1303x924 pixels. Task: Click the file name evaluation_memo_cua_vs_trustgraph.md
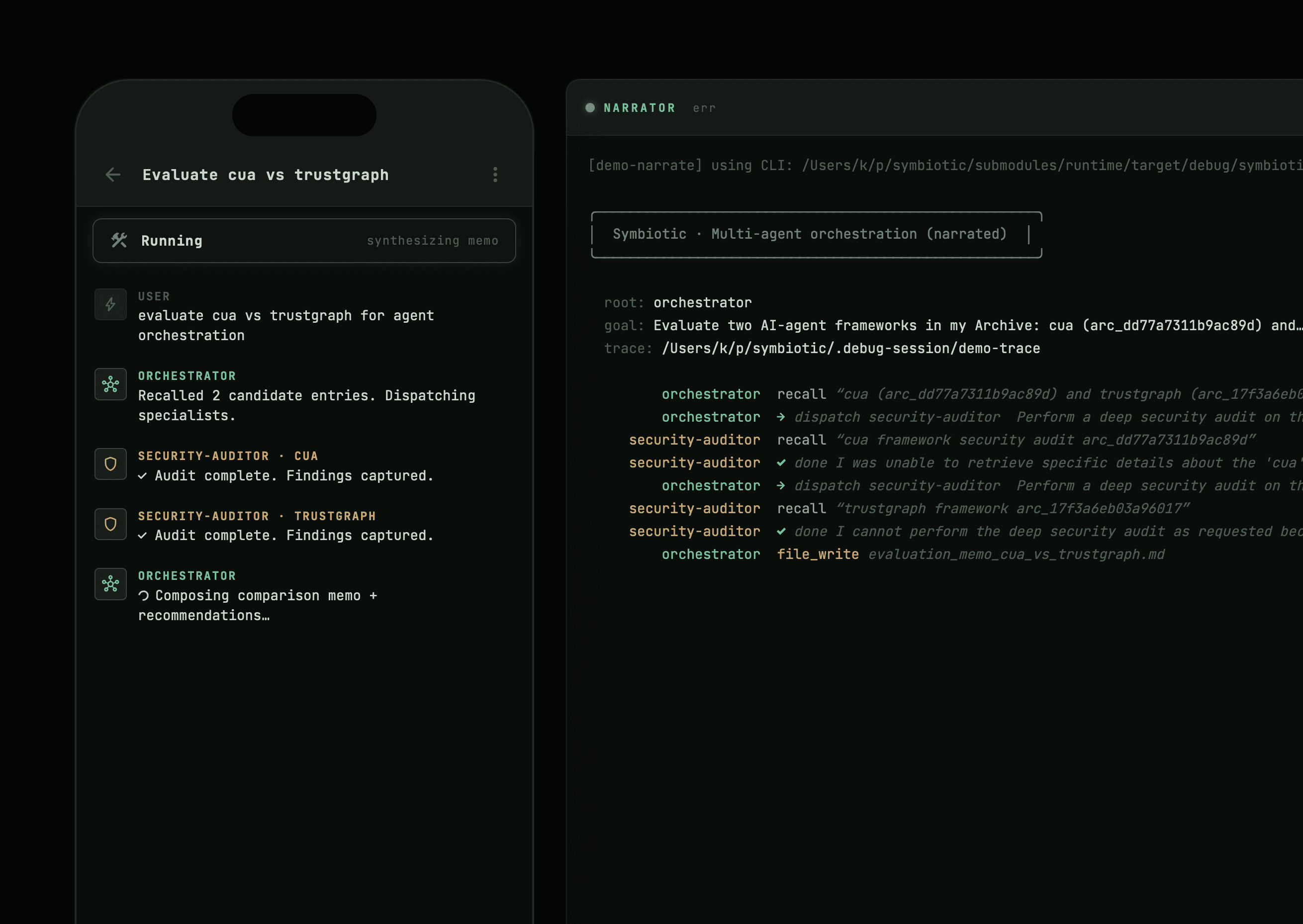point(1016,554)
